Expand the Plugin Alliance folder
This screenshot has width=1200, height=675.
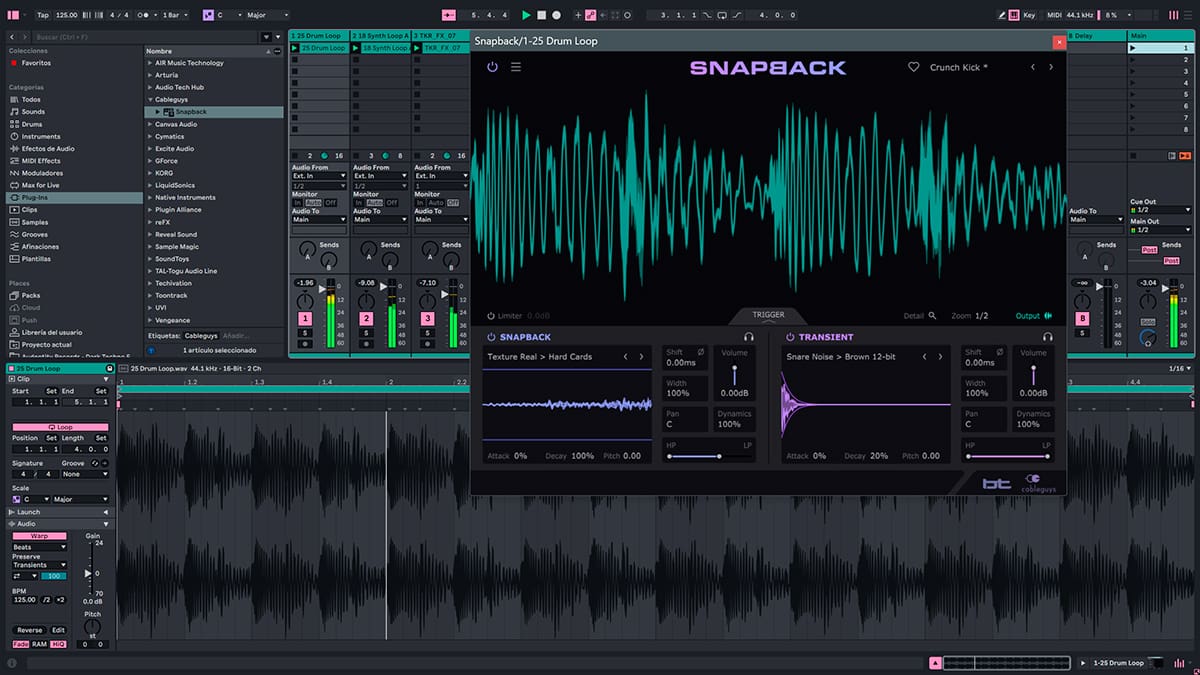150,210
